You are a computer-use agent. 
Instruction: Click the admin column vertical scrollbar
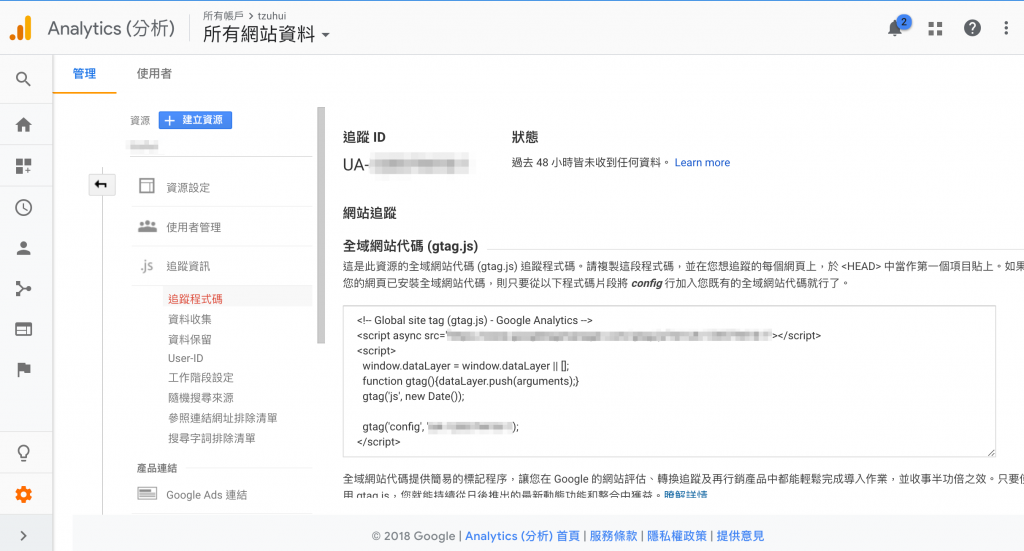click(x=321, y=225)
